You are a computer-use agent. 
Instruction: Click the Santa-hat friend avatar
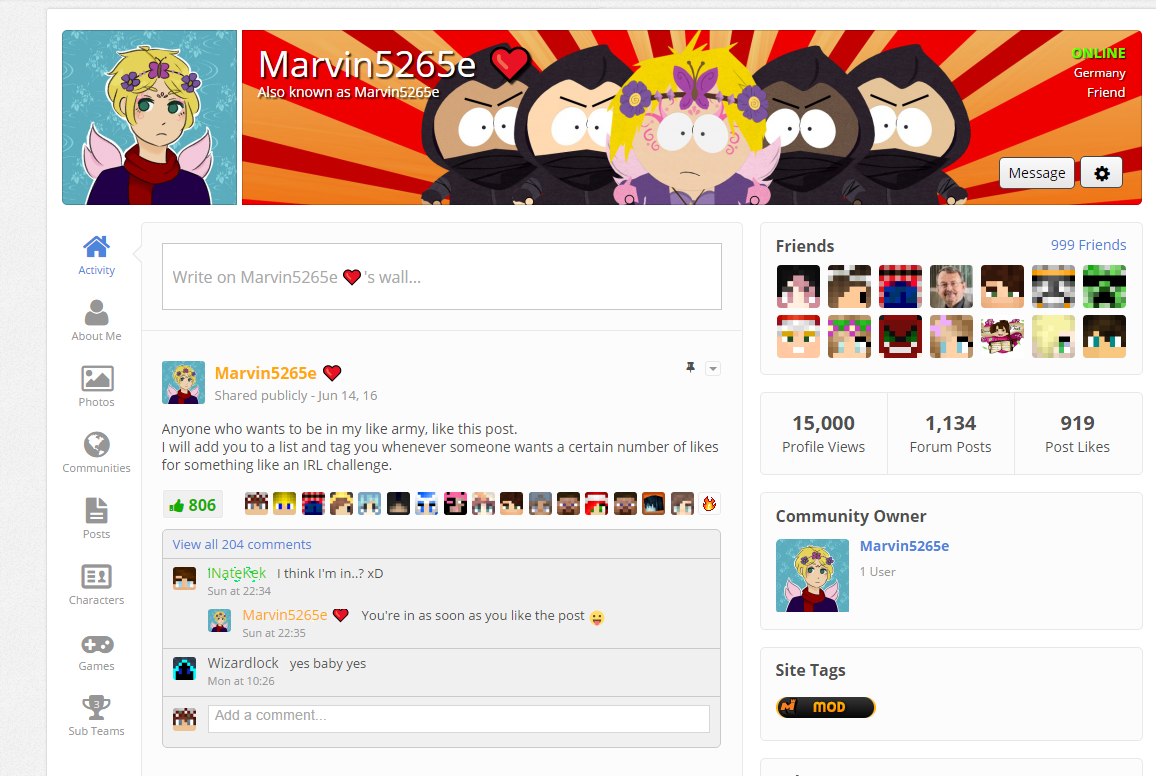point(798,336)
